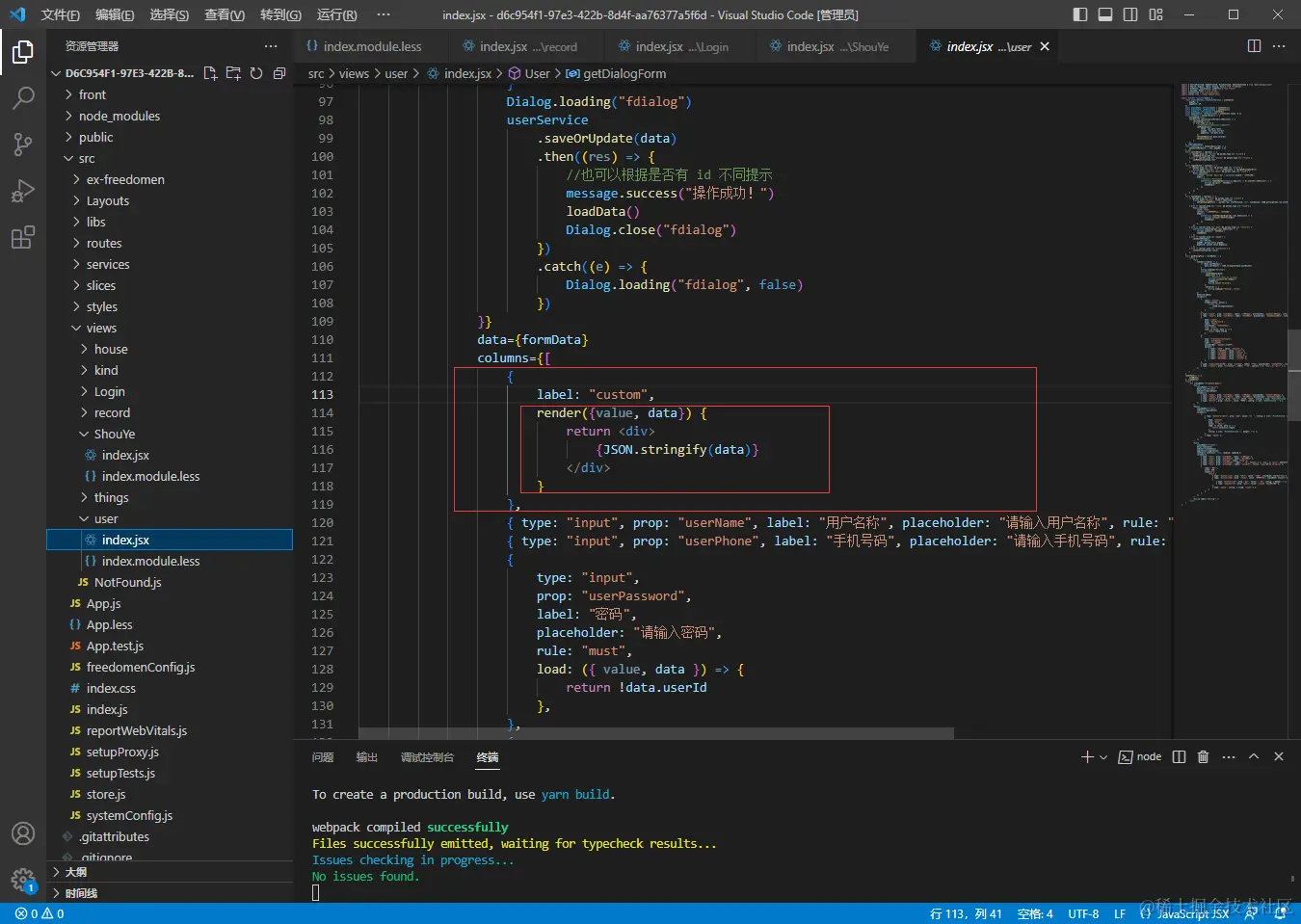The width and height of the screenshot is (1301, 924).
Task: Open the new terminal launch profile dropdown
Action: point(1103,757)
